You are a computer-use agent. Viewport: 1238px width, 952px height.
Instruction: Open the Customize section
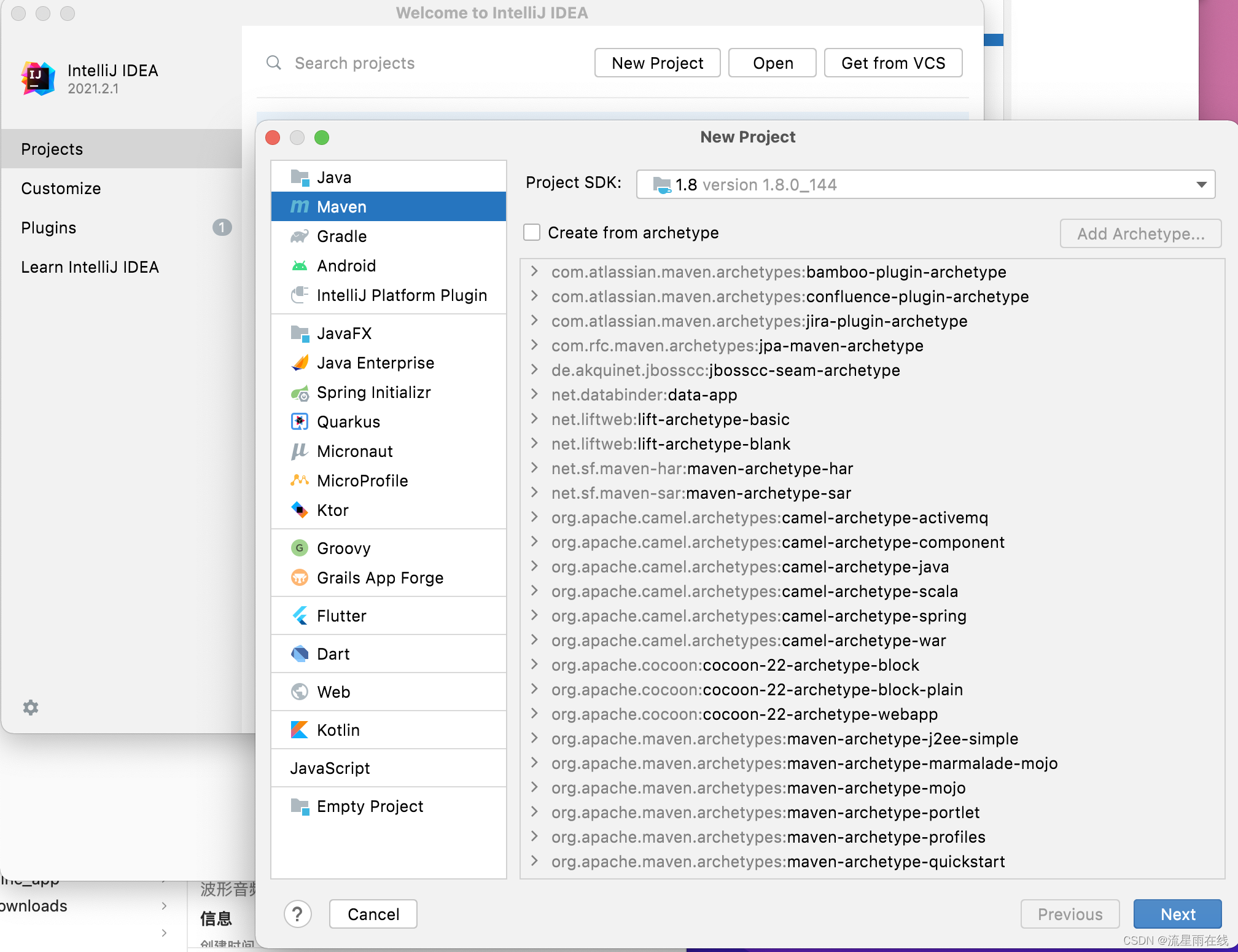[x=122, y=189]
